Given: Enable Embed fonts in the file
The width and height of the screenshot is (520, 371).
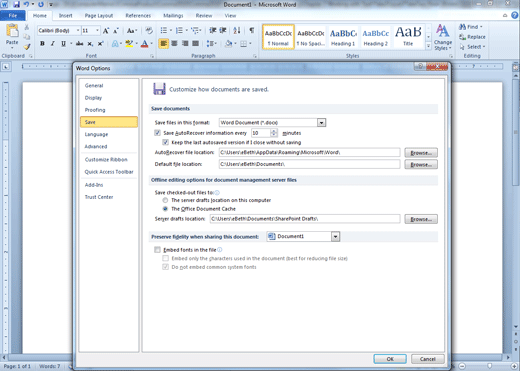Looking at the screenshot, I should 157,250.
